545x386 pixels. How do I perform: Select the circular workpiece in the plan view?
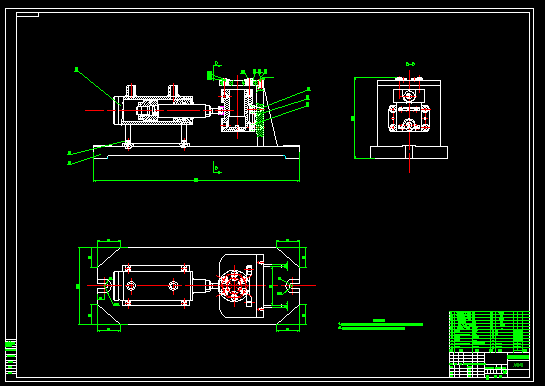pos(234,286)
